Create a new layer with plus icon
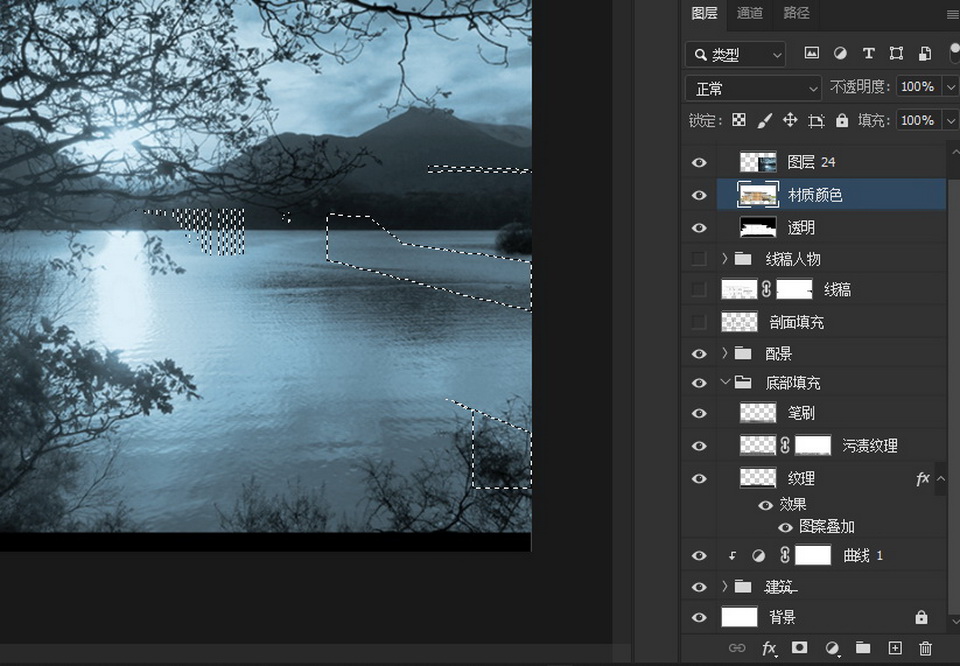 (895, 648)
